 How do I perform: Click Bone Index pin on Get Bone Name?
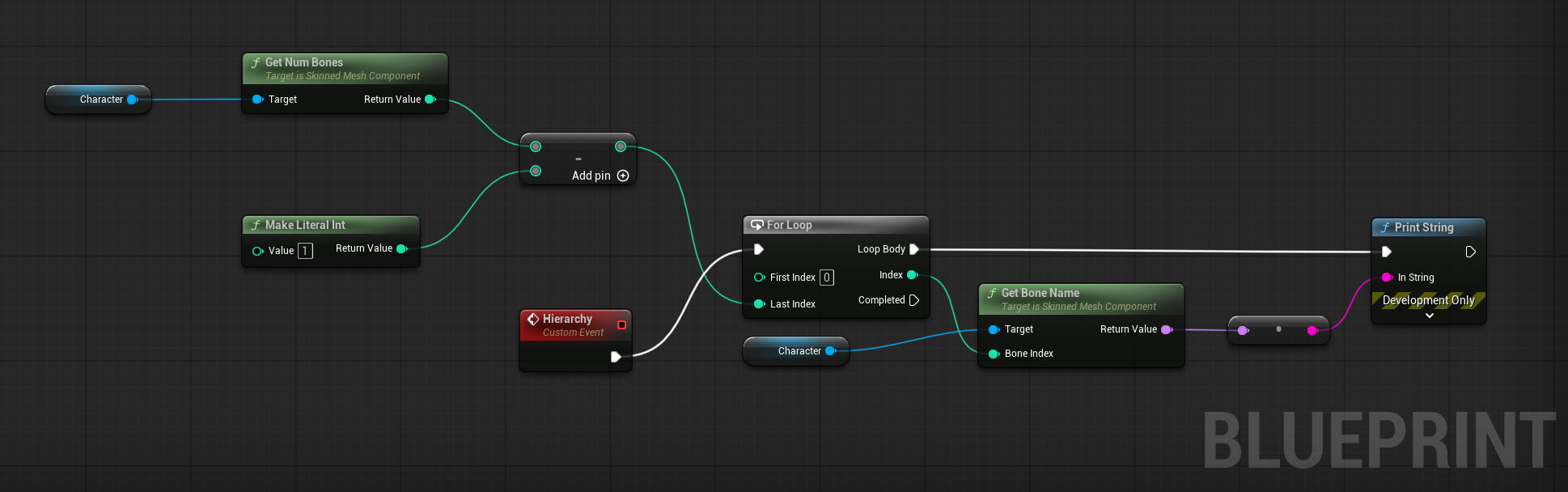click(994, 354)
